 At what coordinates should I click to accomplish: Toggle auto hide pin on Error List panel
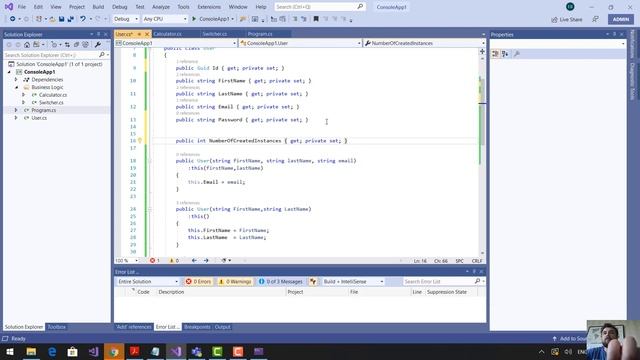[x=474, y=272]
